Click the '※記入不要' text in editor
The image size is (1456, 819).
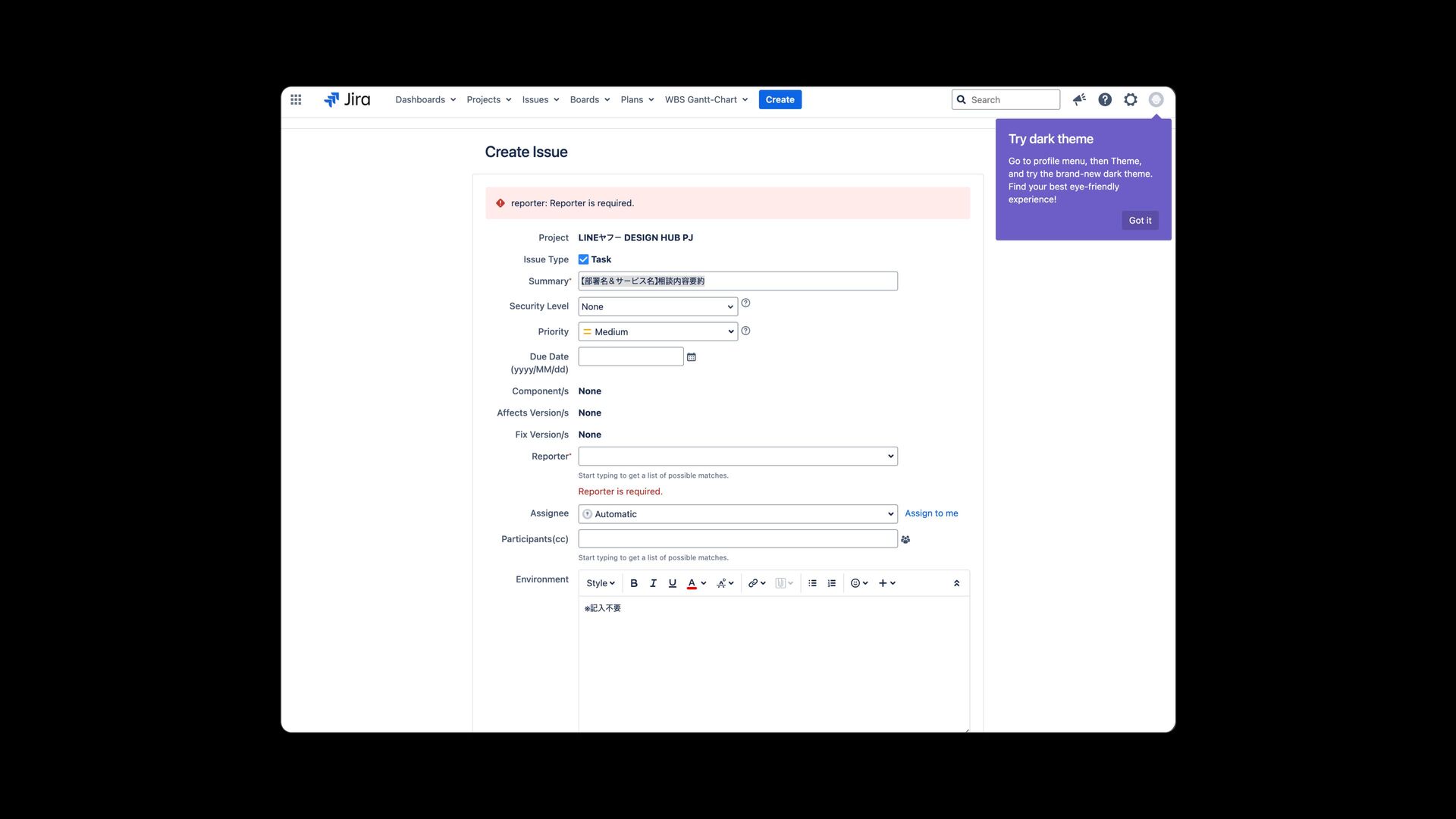pyautogui.click(x=603, y=608)
